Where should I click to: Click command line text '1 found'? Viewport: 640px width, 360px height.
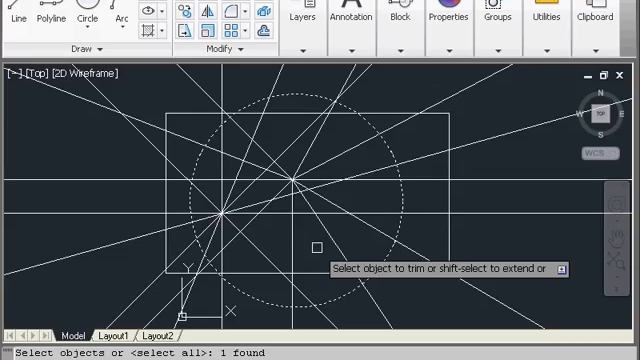pos(243,353)
